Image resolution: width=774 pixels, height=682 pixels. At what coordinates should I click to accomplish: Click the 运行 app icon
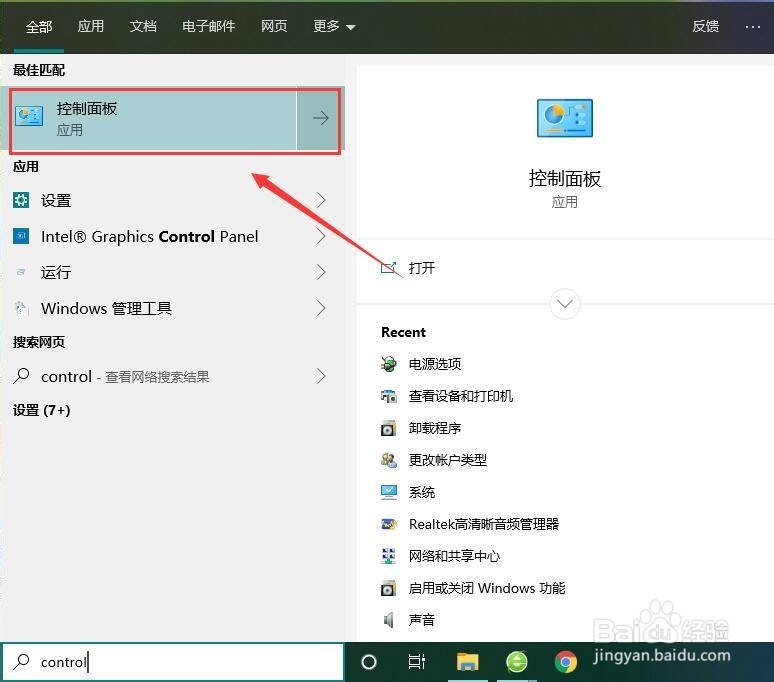(21, 272)
